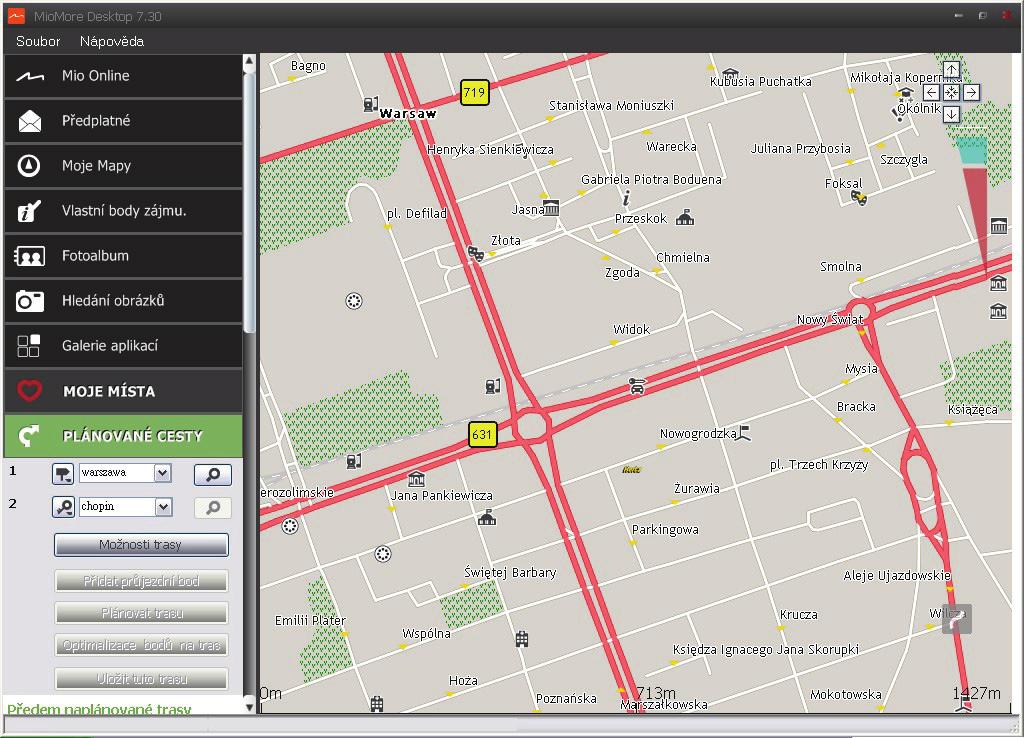This screenshot has width=1024, height=738.
Task: Click the center-map icon between pan arrows
Action: coord(952,93)
